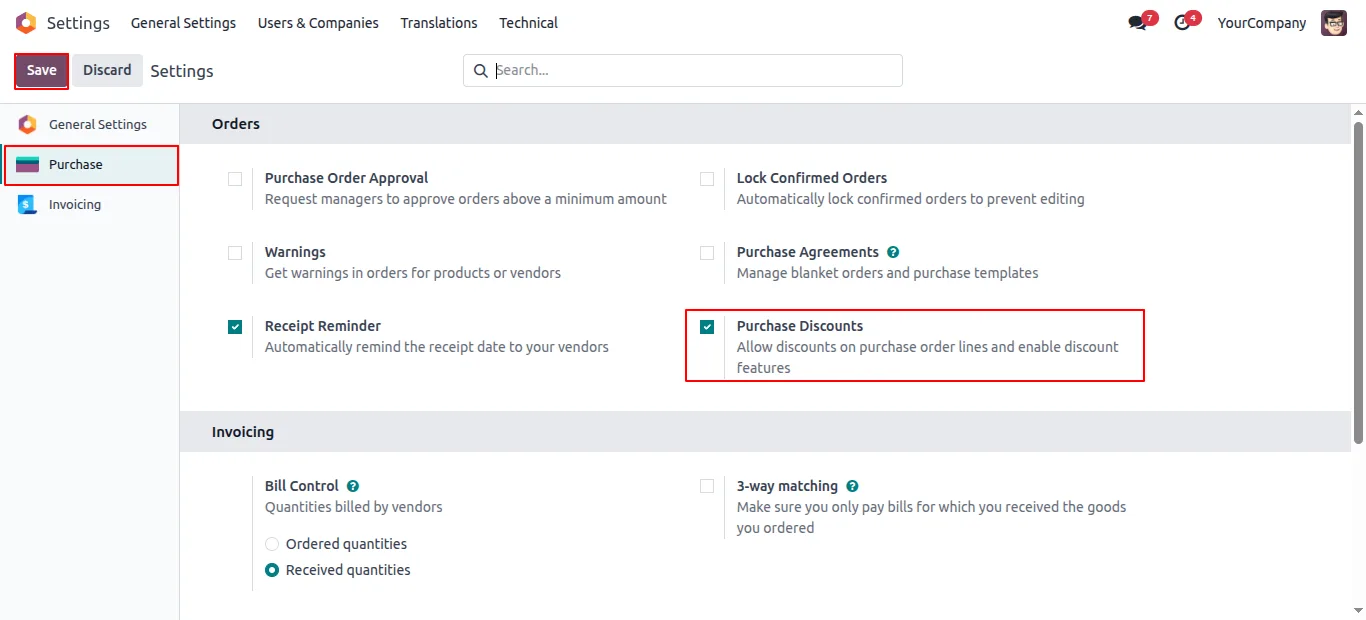Click the Purchase Order Approval label

pos(346,178)
